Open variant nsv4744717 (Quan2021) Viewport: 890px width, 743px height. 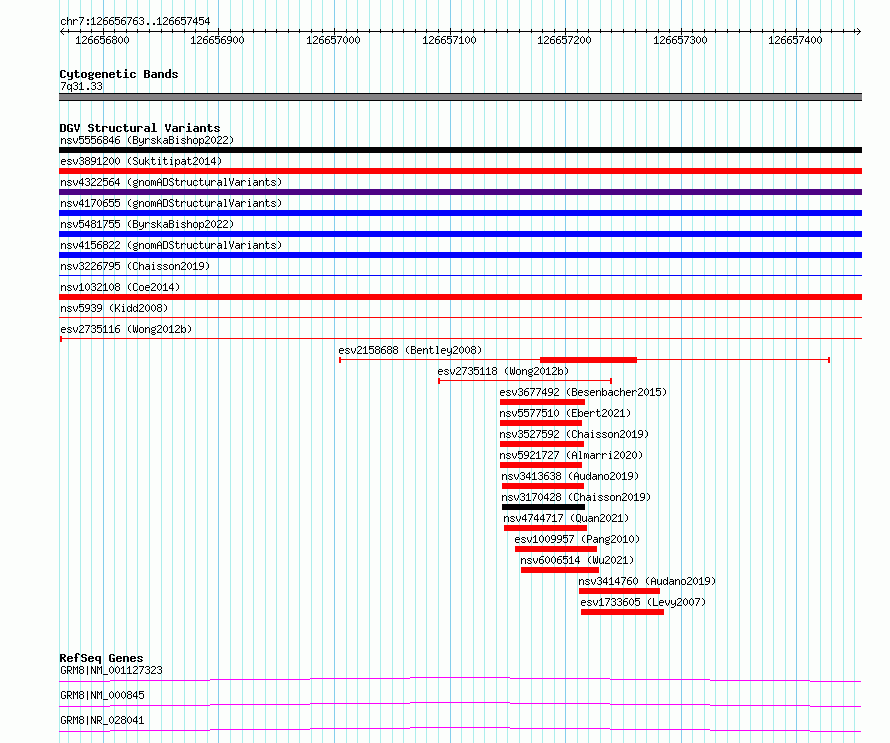(x=566, y=518)
